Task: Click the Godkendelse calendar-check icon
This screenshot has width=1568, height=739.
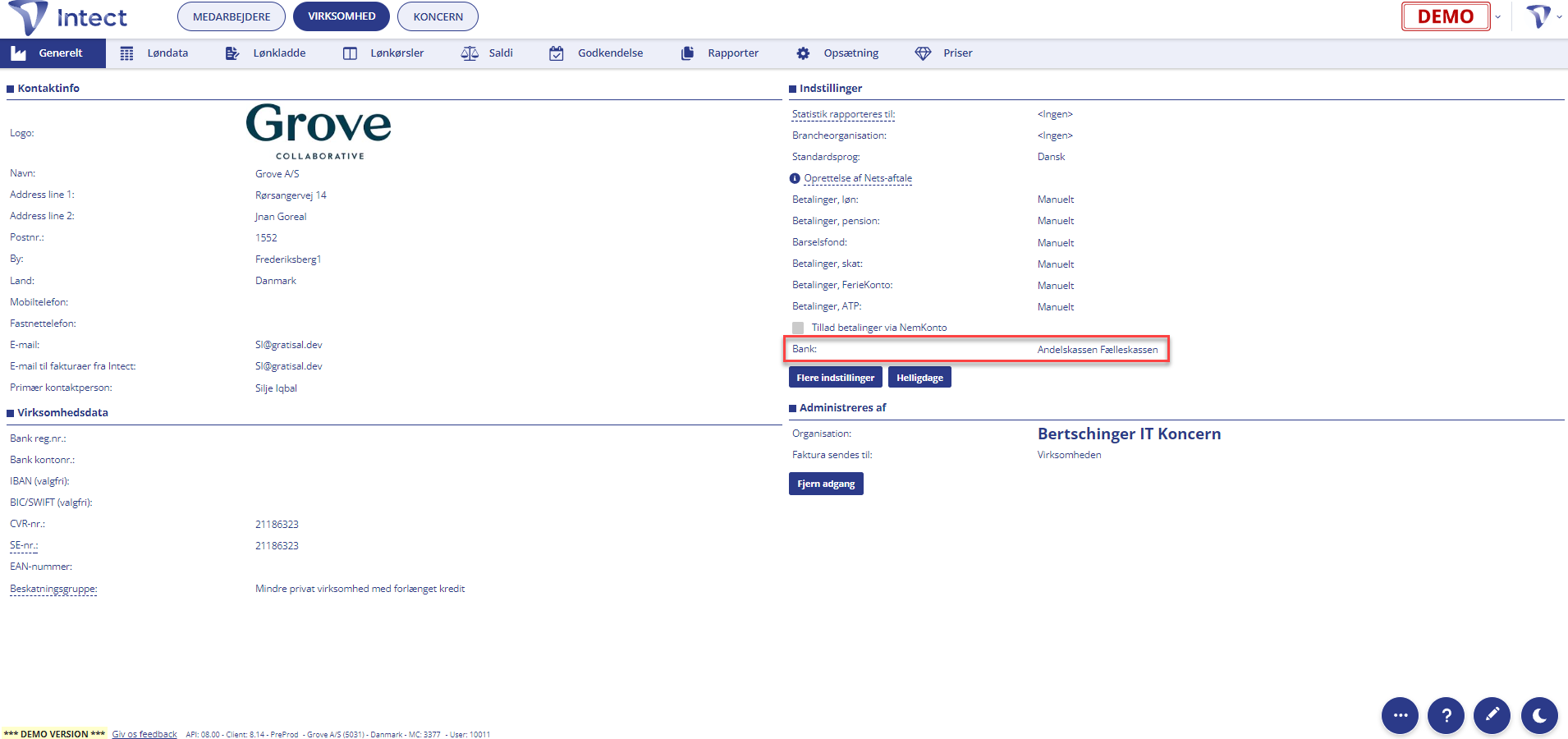Action: click(x=557, y=53)
